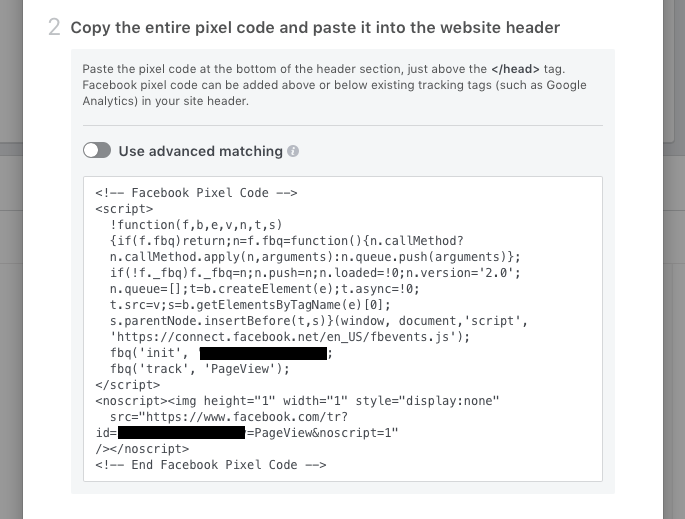Click the t.src=v getElementsByTagName code line

(250, 305)
